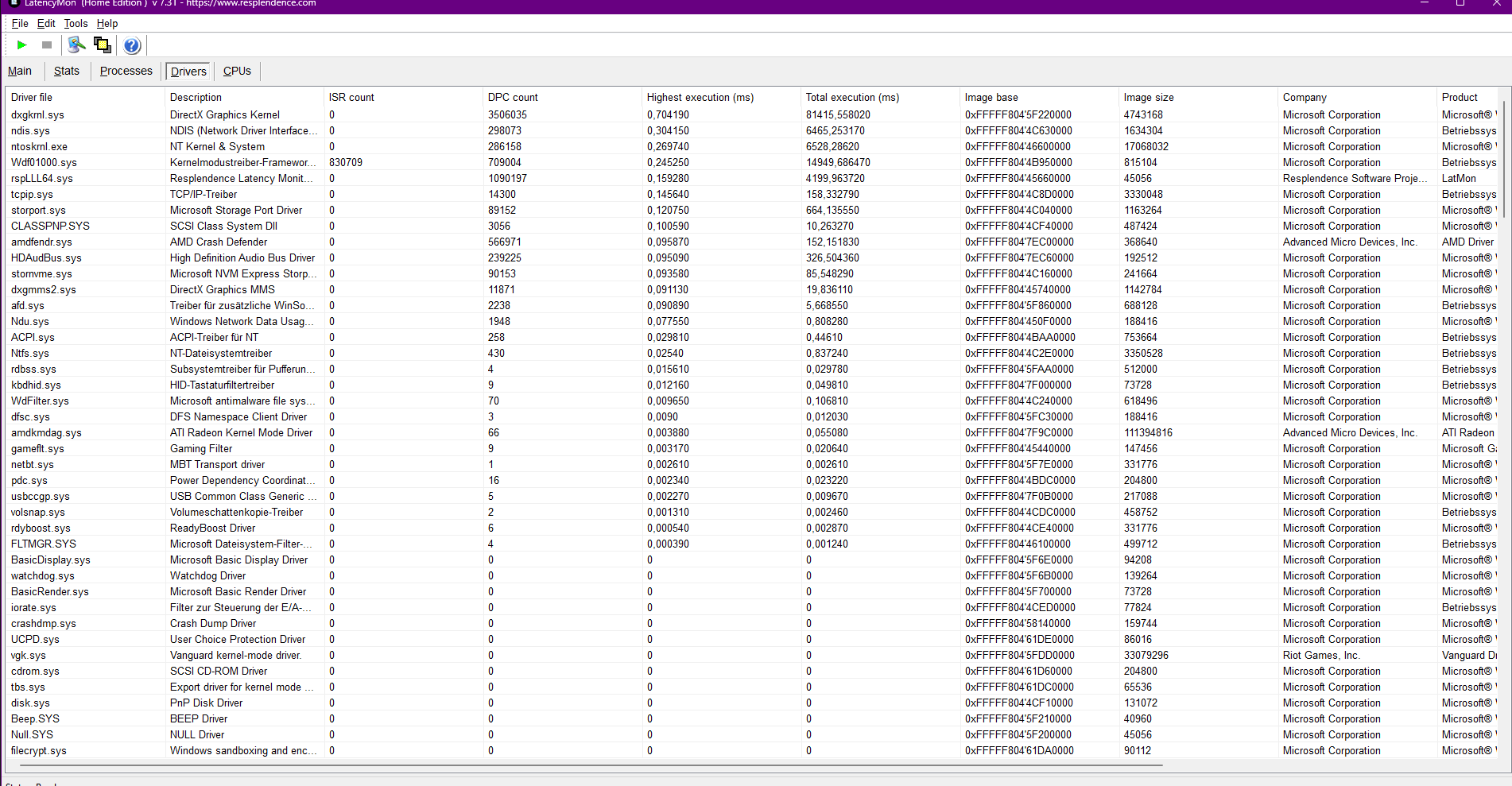Sort by the Description column header

[244, 97]
